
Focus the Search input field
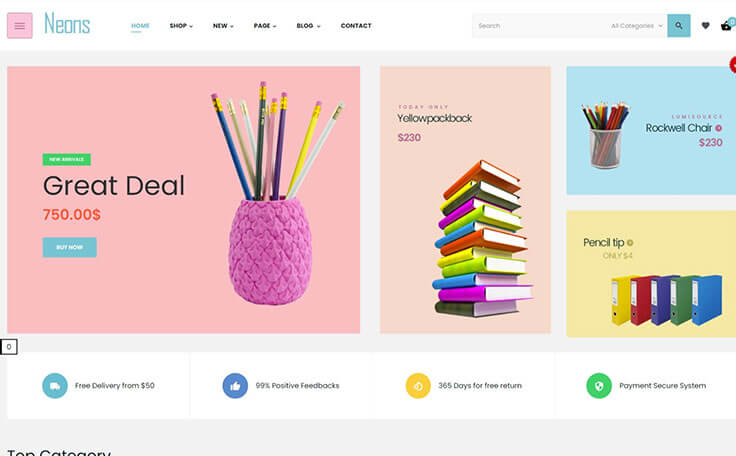tap(540, 26)
